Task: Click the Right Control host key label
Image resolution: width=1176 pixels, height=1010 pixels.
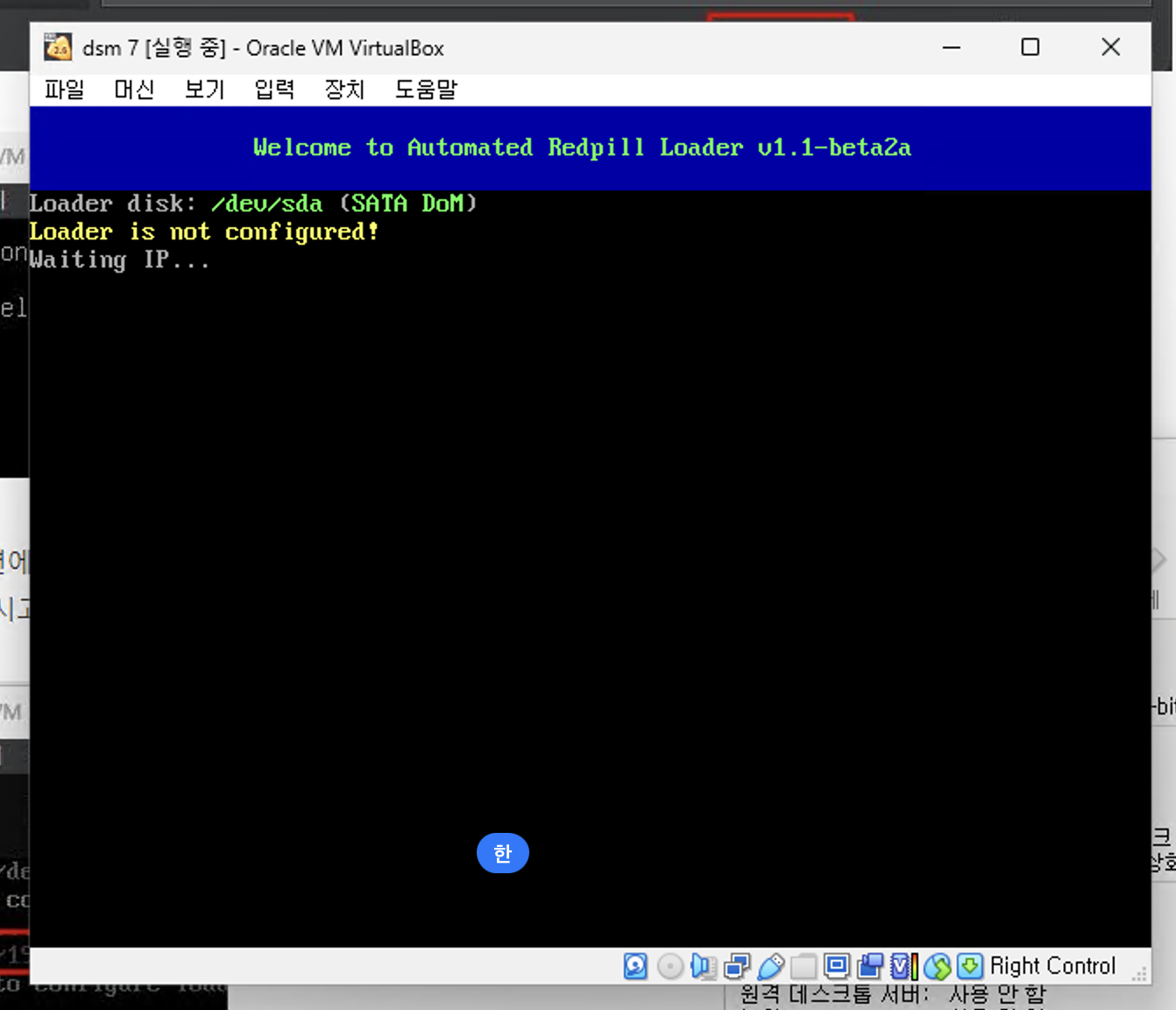Action: tap(1052, 966)
